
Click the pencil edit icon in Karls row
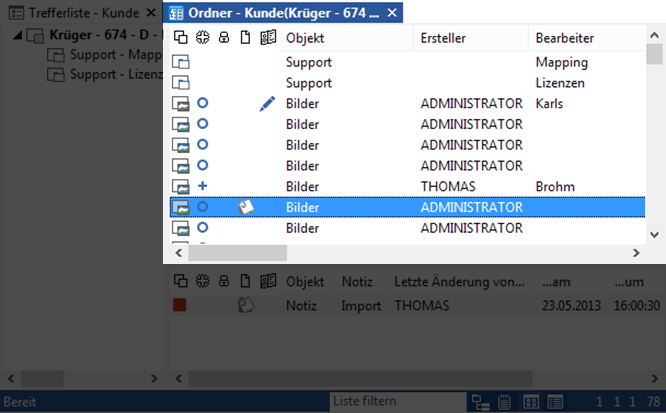coord(266,103)
